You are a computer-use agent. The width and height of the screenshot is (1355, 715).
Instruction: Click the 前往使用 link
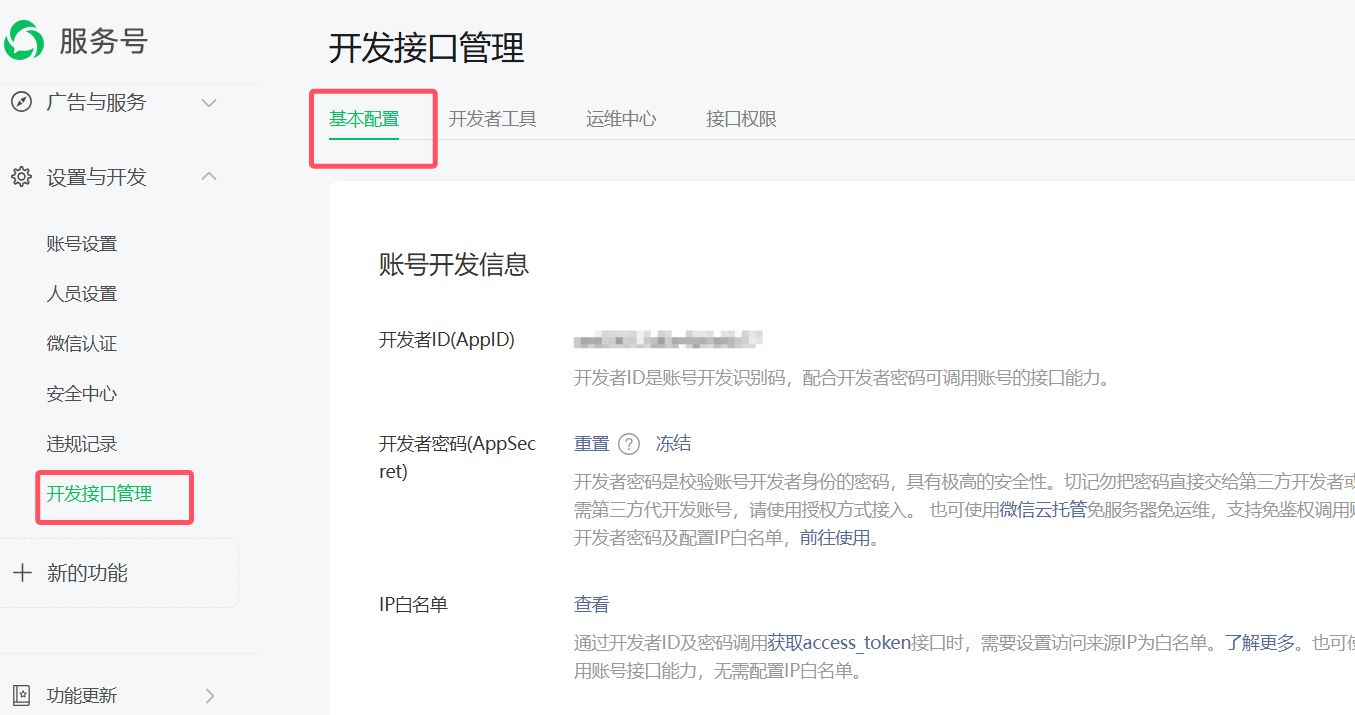pyautogui.click(x=835, y=538)
